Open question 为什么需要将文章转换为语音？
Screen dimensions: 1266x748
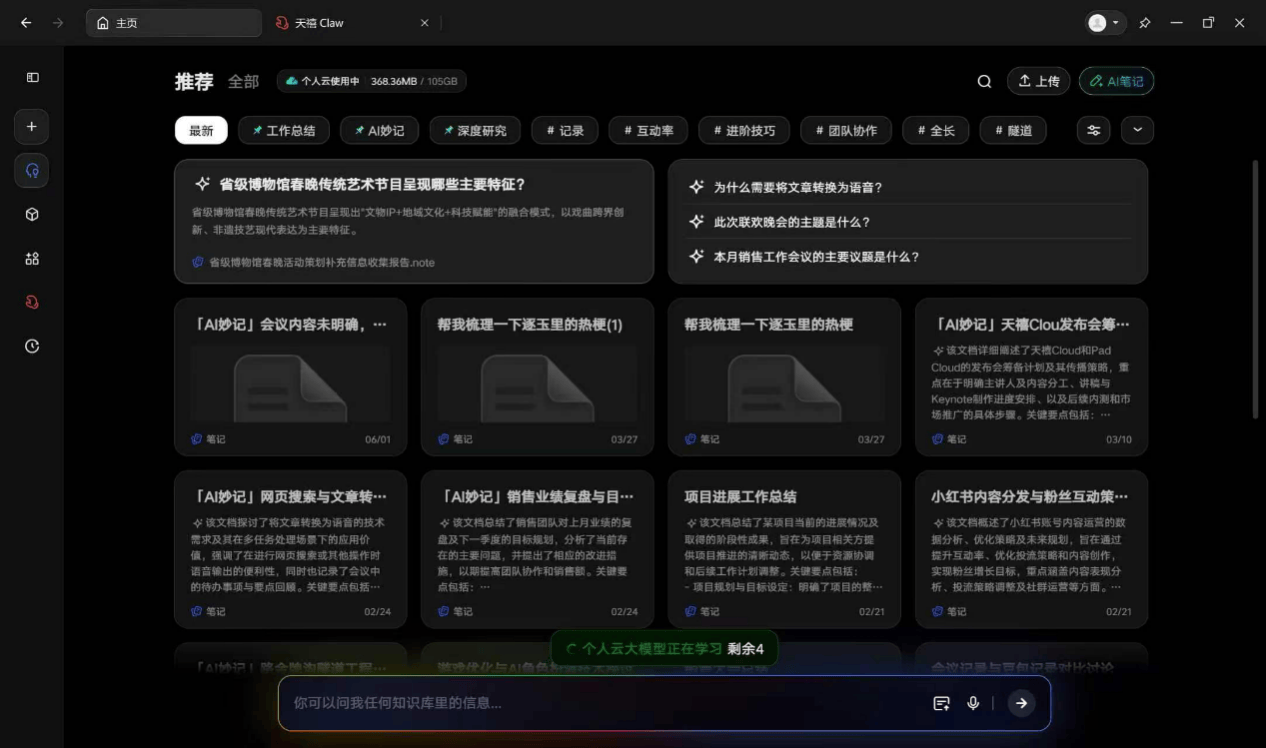click(798, 187)
